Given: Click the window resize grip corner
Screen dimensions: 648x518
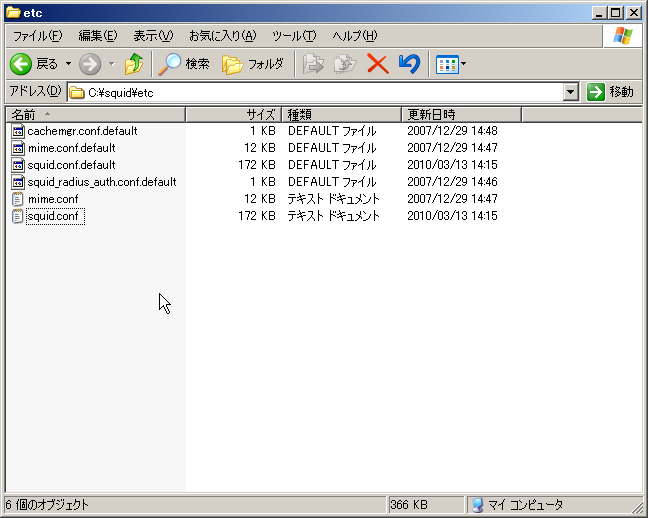Looking at the screenshot, I should pos(637,507).
